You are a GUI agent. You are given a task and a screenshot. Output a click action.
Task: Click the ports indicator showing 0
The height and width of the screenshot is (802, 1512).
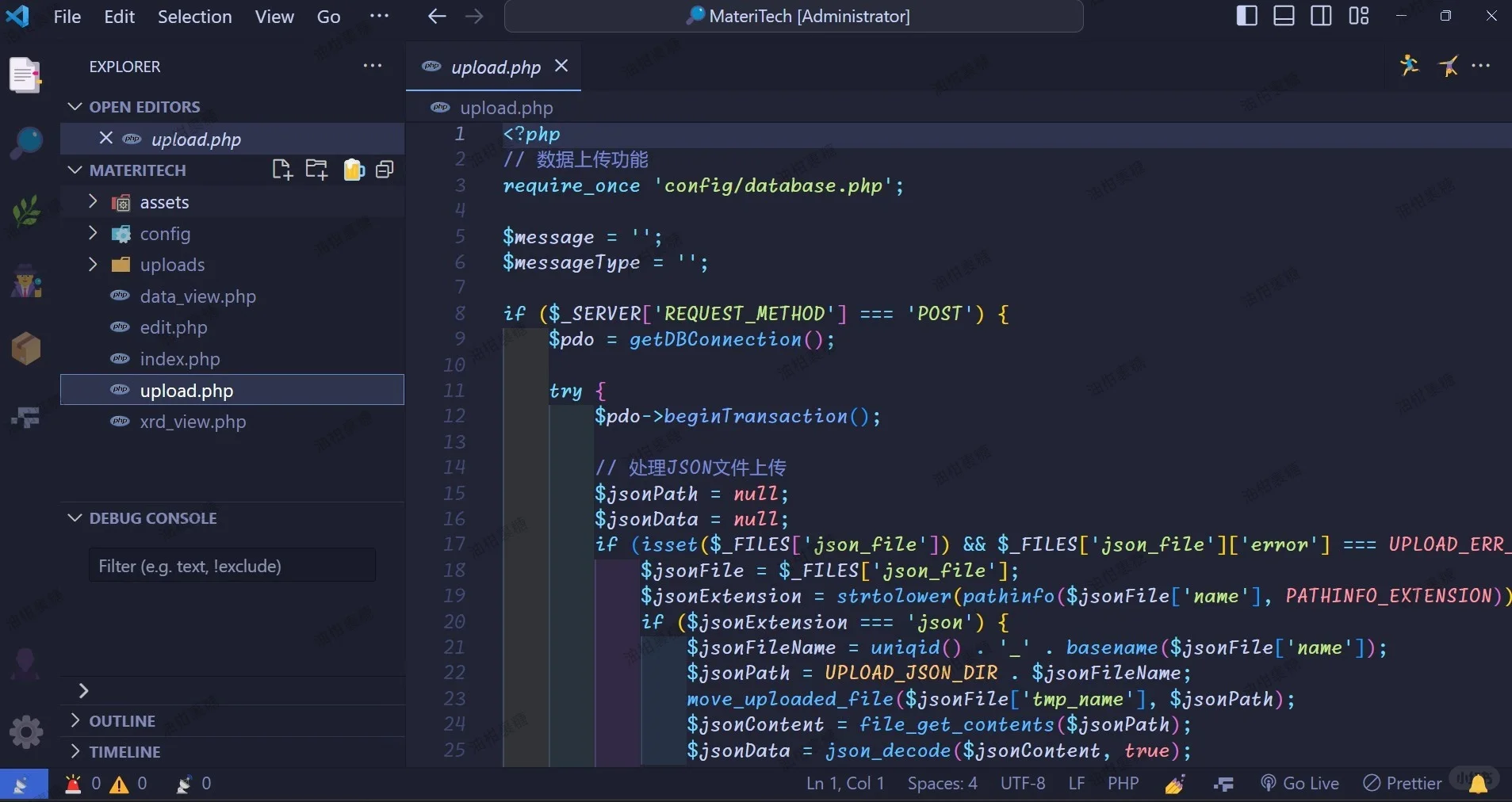pyautogui.click(x=193, y=784)
